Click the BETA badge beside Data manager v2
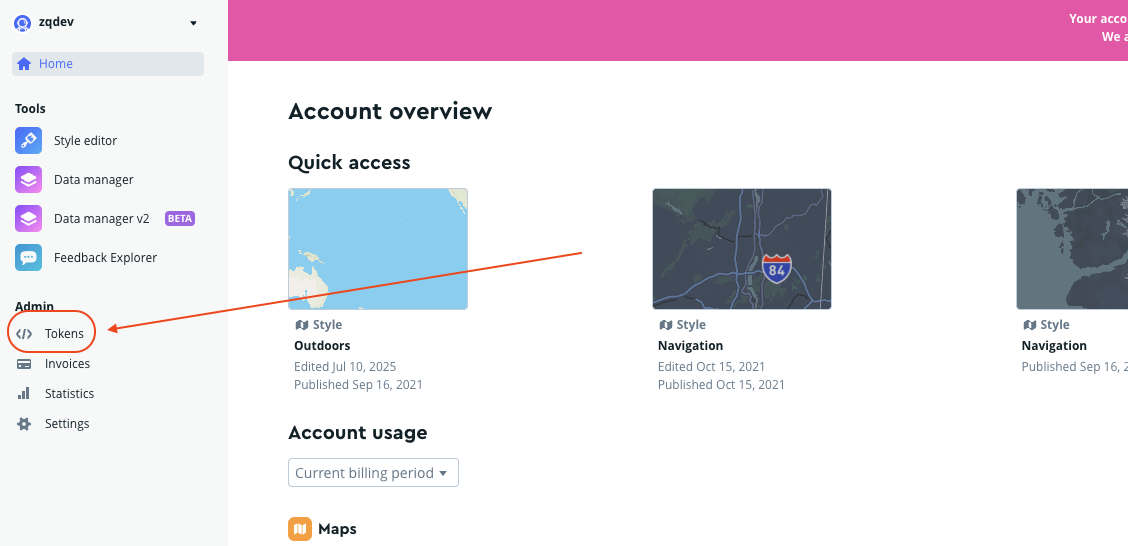The height and width of the screenshot is (546, 1128). (180, 219)
